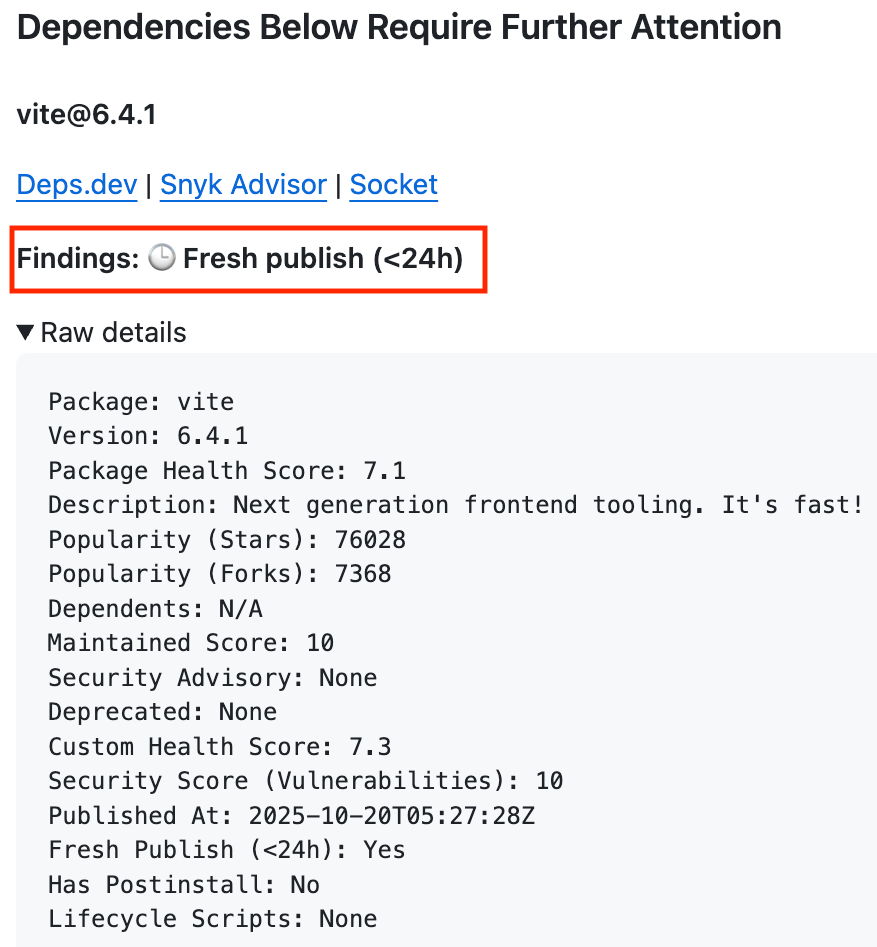Open the Socket link
Image resolution: width=877 pixels, height=947 pixels.
(x=393, y=185)
